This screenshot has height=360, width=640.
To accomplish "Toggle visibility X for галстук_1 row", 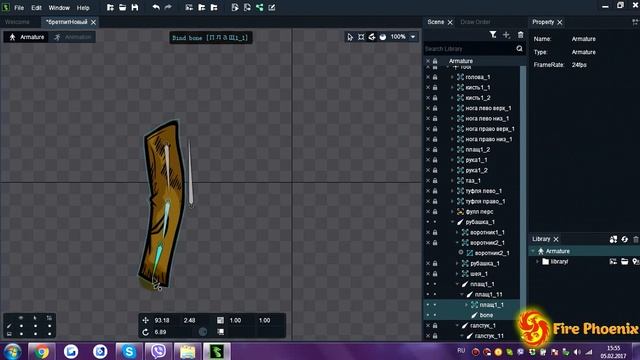I will [428, 326].
